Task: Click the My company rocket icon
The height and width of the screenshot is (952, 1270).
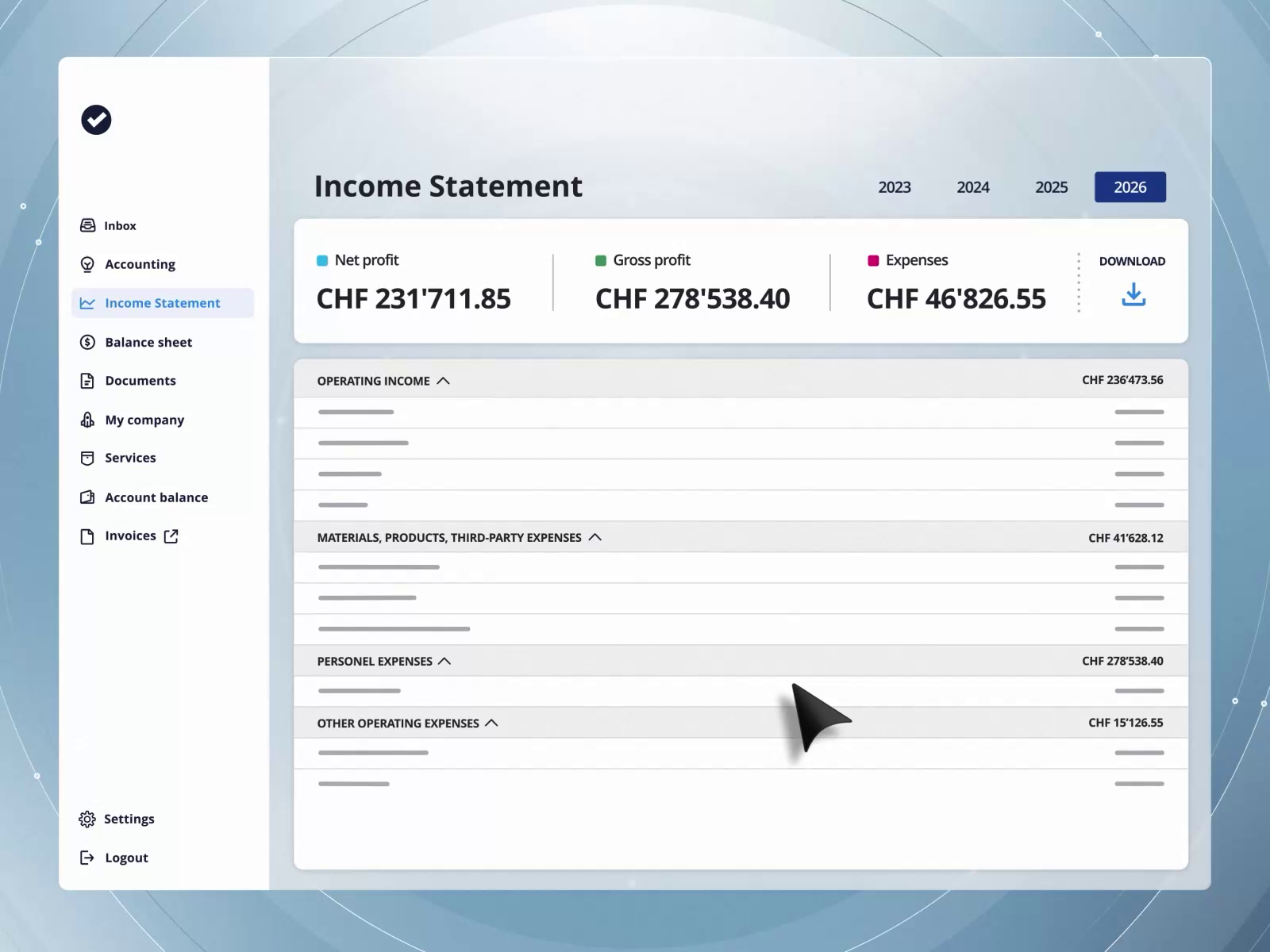Action: click(87, 420)
